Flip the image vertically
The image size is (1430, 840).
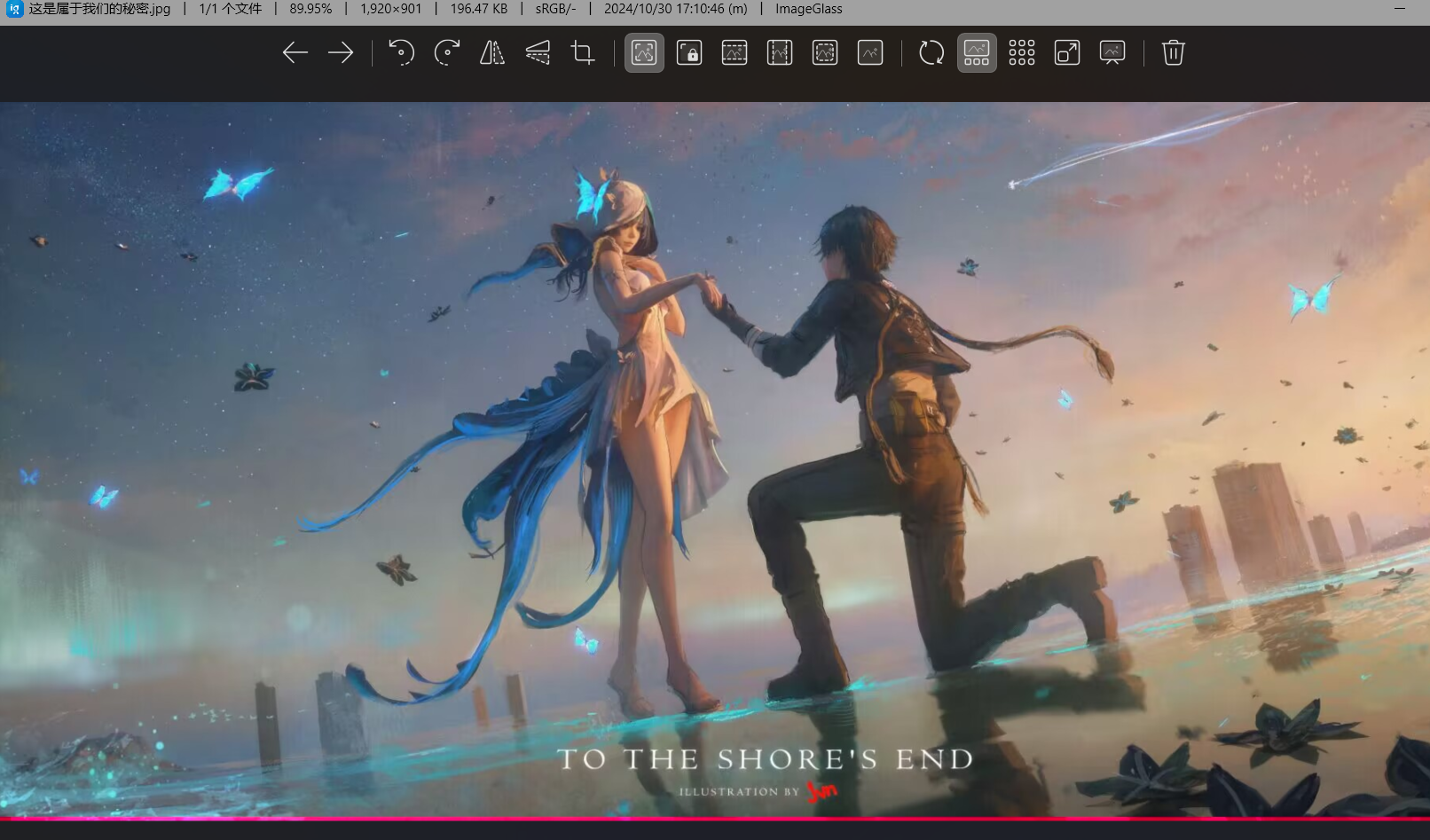pos(538,53)
